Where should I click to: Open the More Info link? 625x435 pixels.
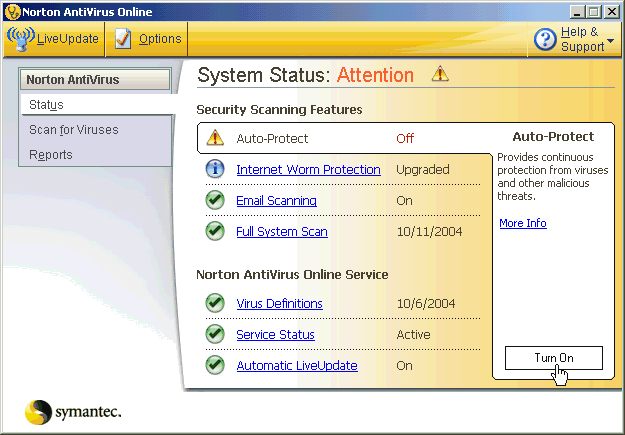(523, 223)
